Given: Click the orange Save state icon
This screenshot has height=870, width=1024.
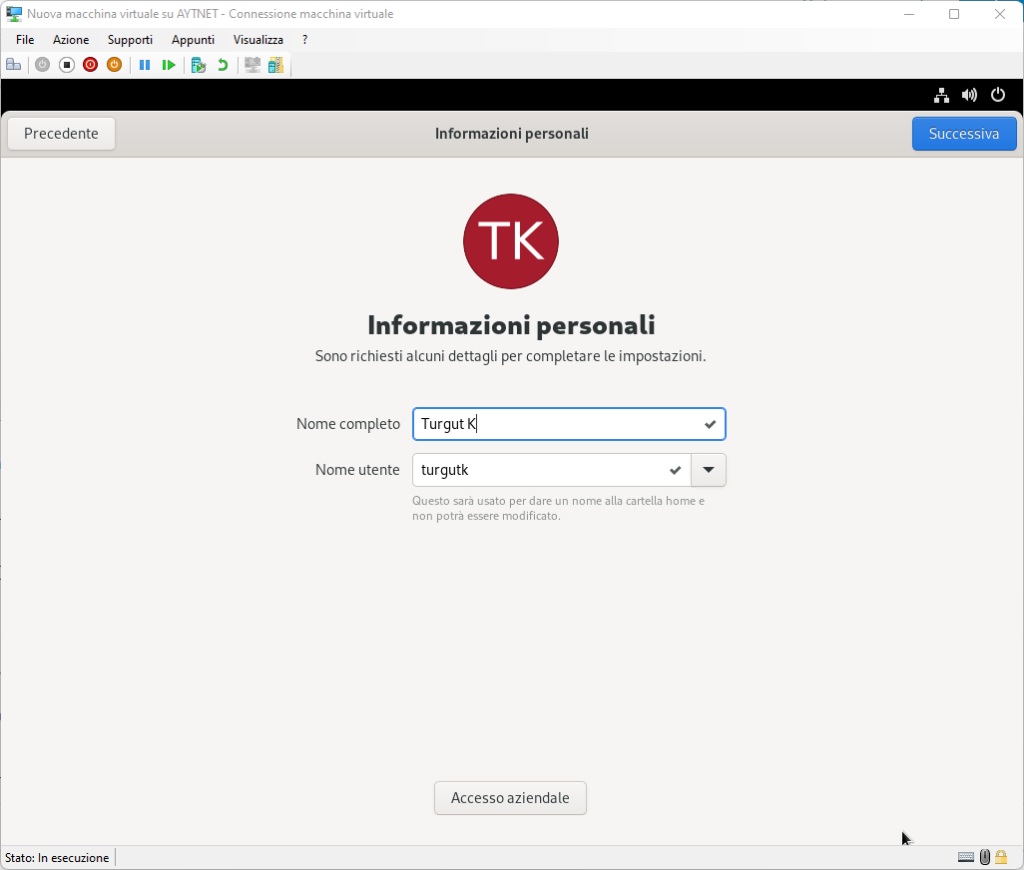Looking at the screenshot, I should click(114, 65).
